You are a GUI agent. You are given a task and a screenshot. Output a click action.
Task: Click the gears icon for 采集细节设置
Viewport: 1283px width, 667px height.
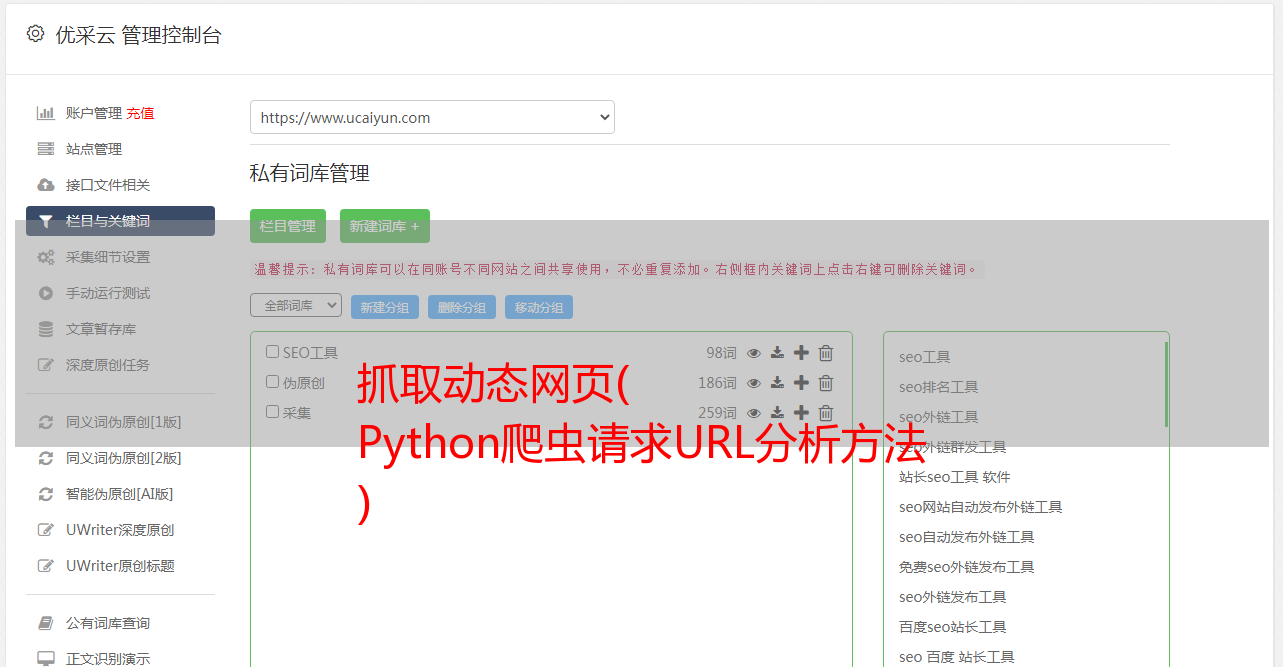click(46, 257)
